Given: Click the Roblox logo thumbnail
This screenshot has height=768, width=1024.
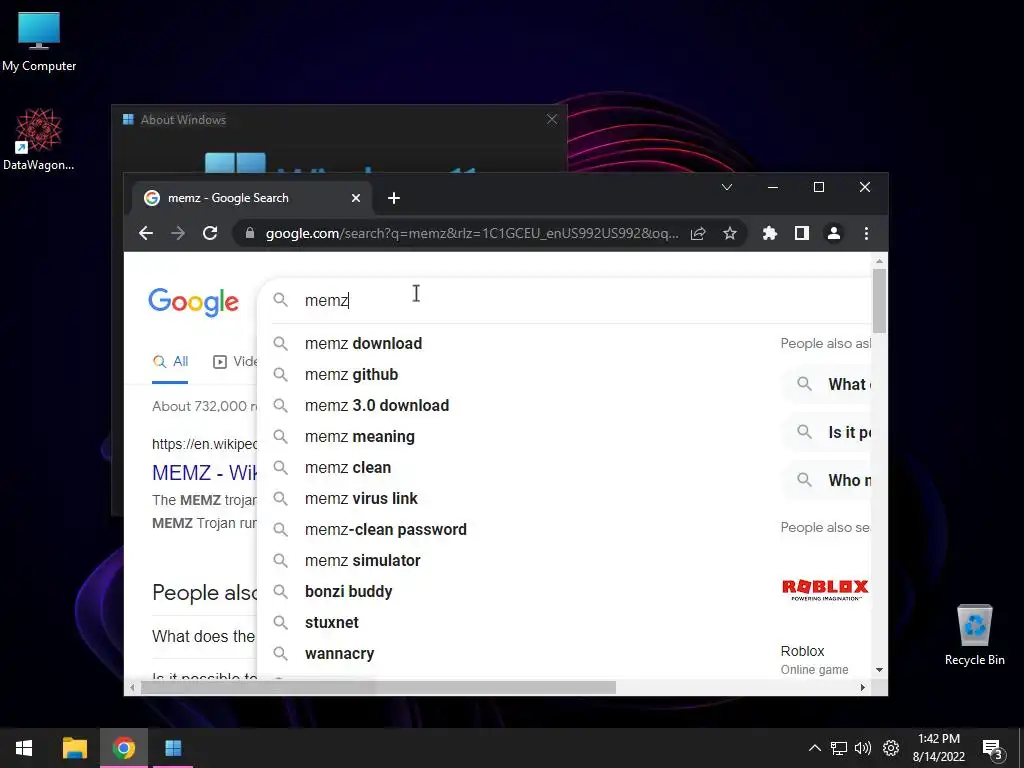Looking at the screenshot, I should [825, 589].
